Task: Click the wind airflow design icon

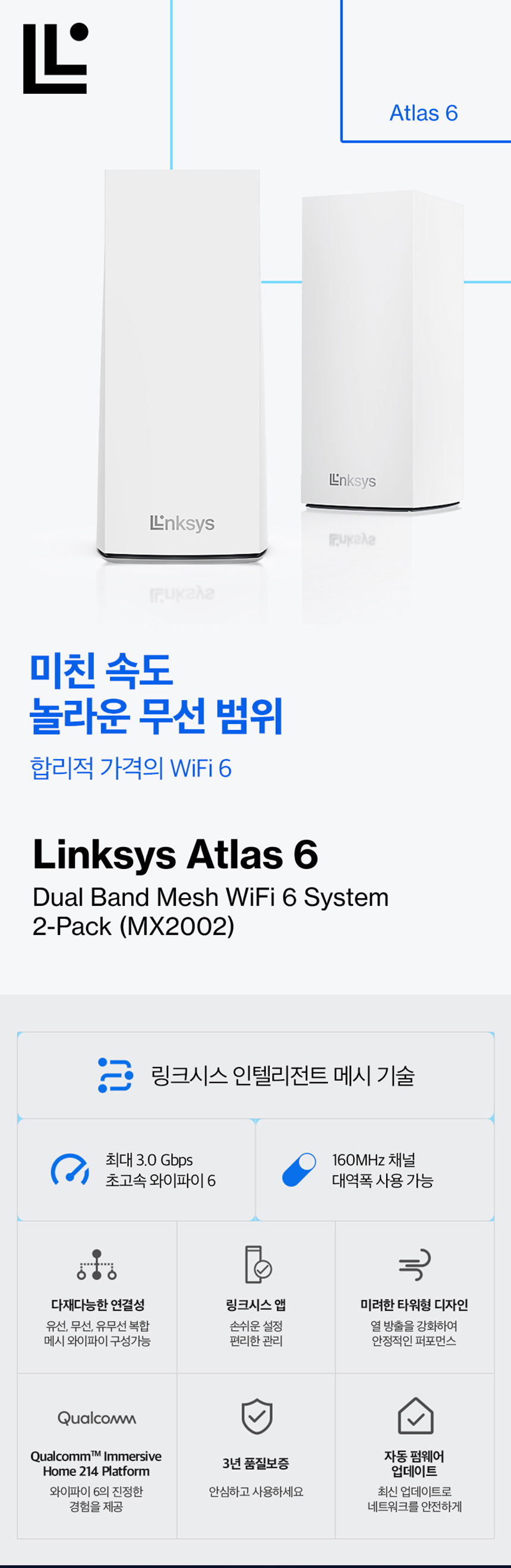Action: pos(415,1265)
